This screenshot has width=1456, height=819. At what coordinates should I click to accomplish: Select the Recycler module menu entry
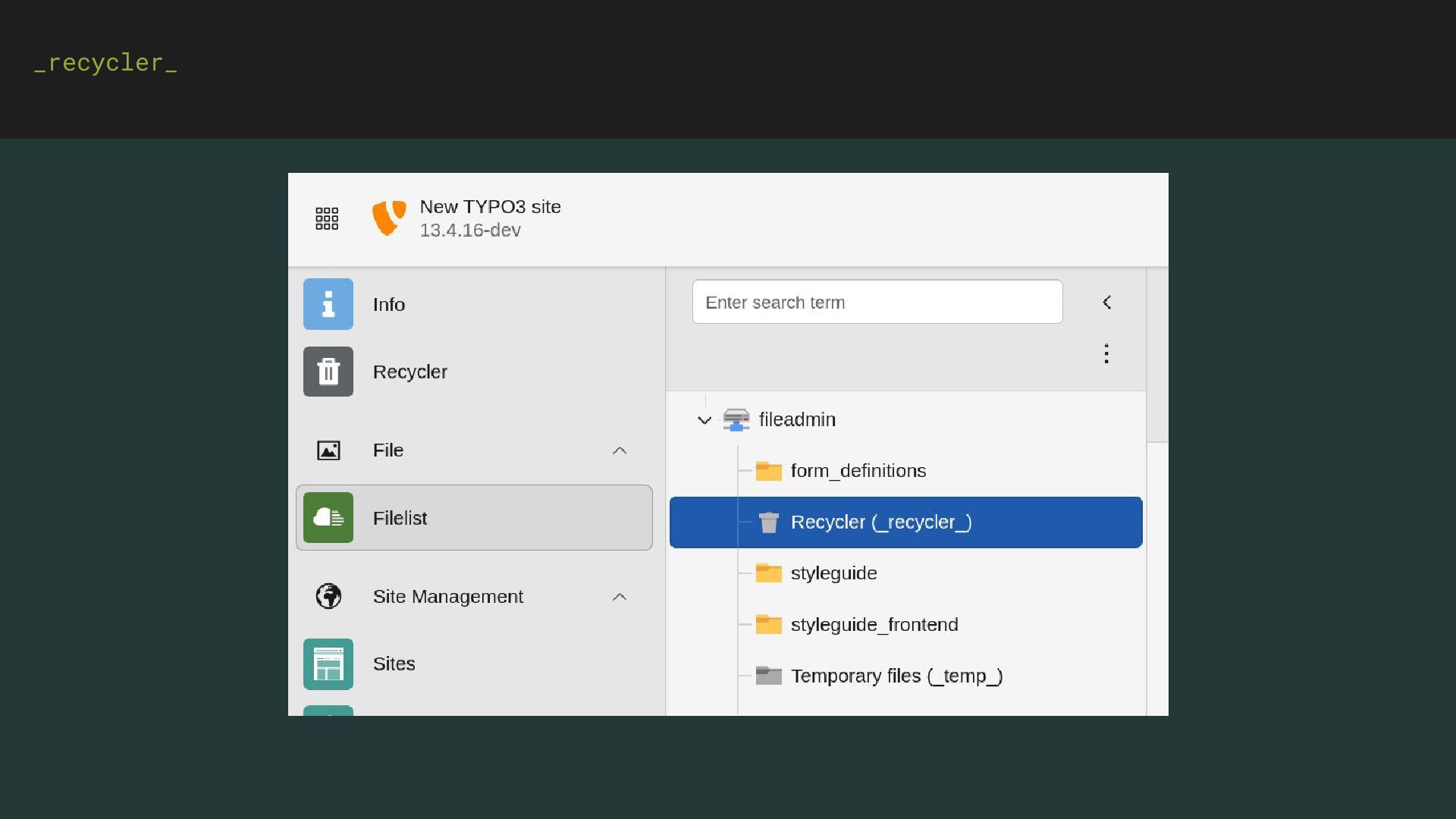pos(409,372)
